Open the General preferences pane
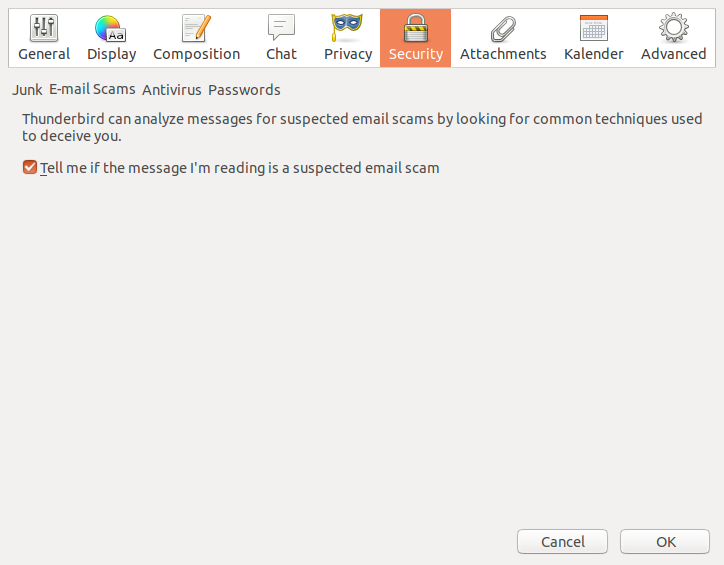Viewport: 724px width, 565px height. (44, 38)
